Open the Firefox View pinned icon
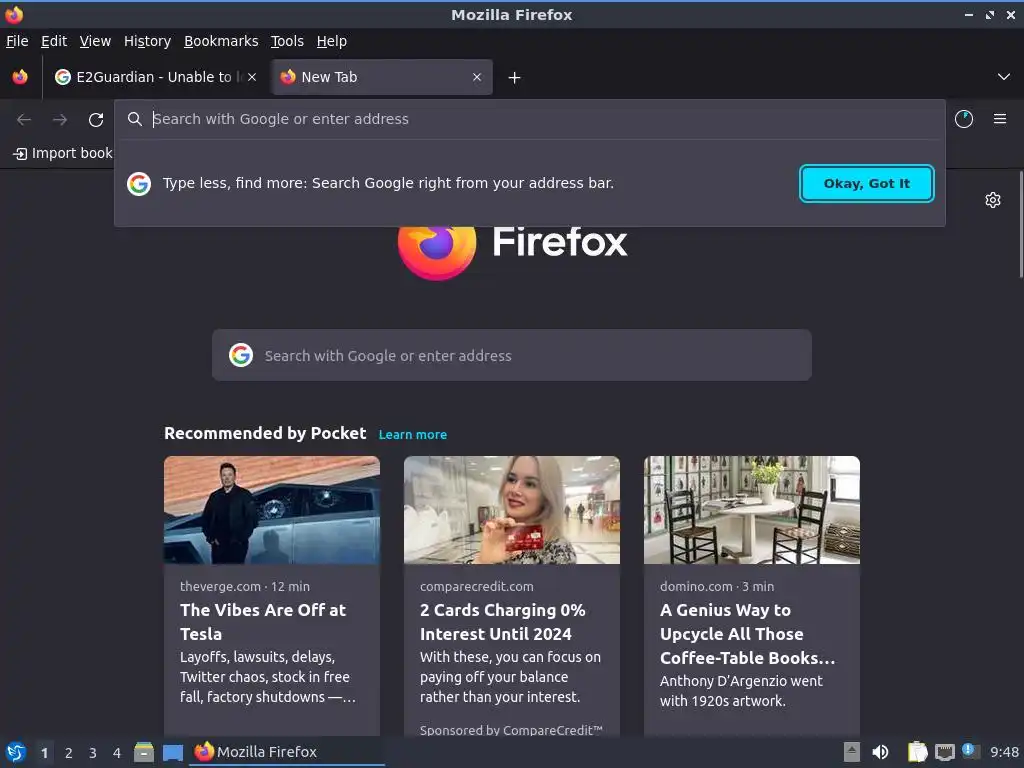This screenshot has width=1024, height=768. pyautogui.click(x=20, y=77)
